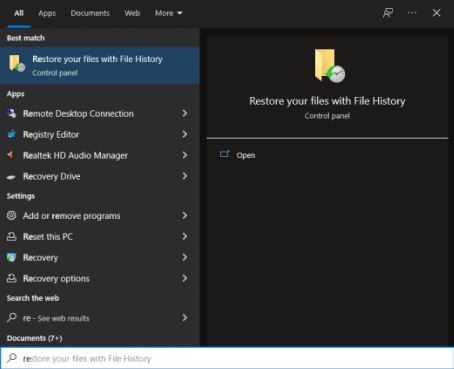
Task: Click the Realtek HD Audio Manager label
Action: tap(75, 156)
